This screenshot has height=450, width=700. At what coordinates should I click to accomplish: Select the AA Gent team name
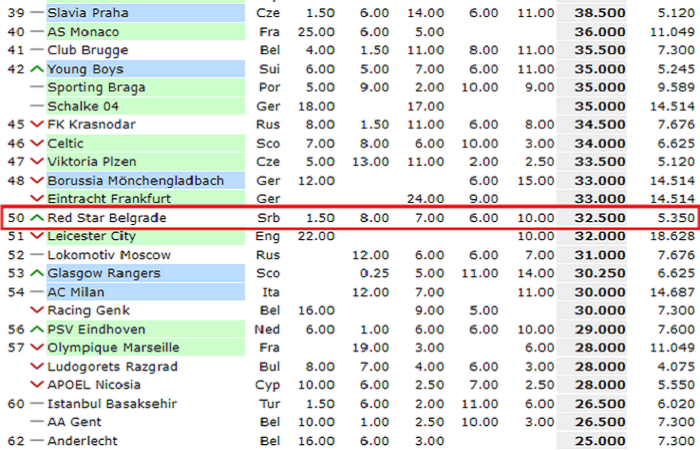click(74, 422)
